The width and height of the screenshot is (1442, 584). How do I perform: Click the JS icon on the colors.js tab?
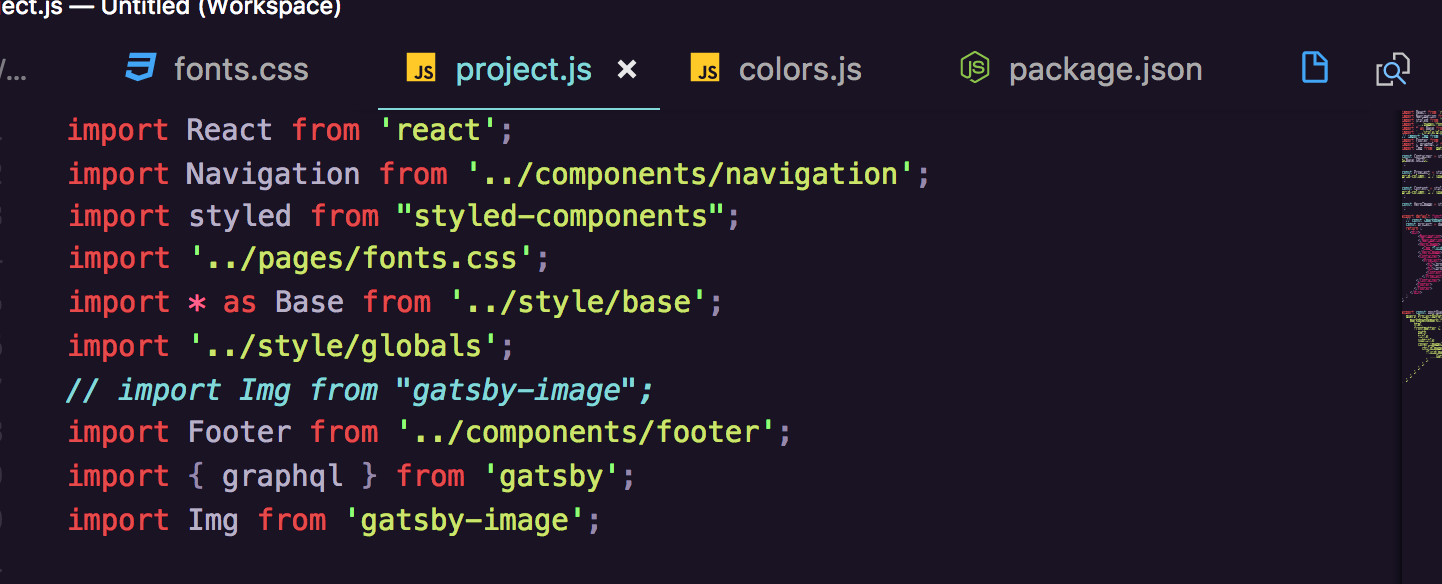tap(705, 68)
